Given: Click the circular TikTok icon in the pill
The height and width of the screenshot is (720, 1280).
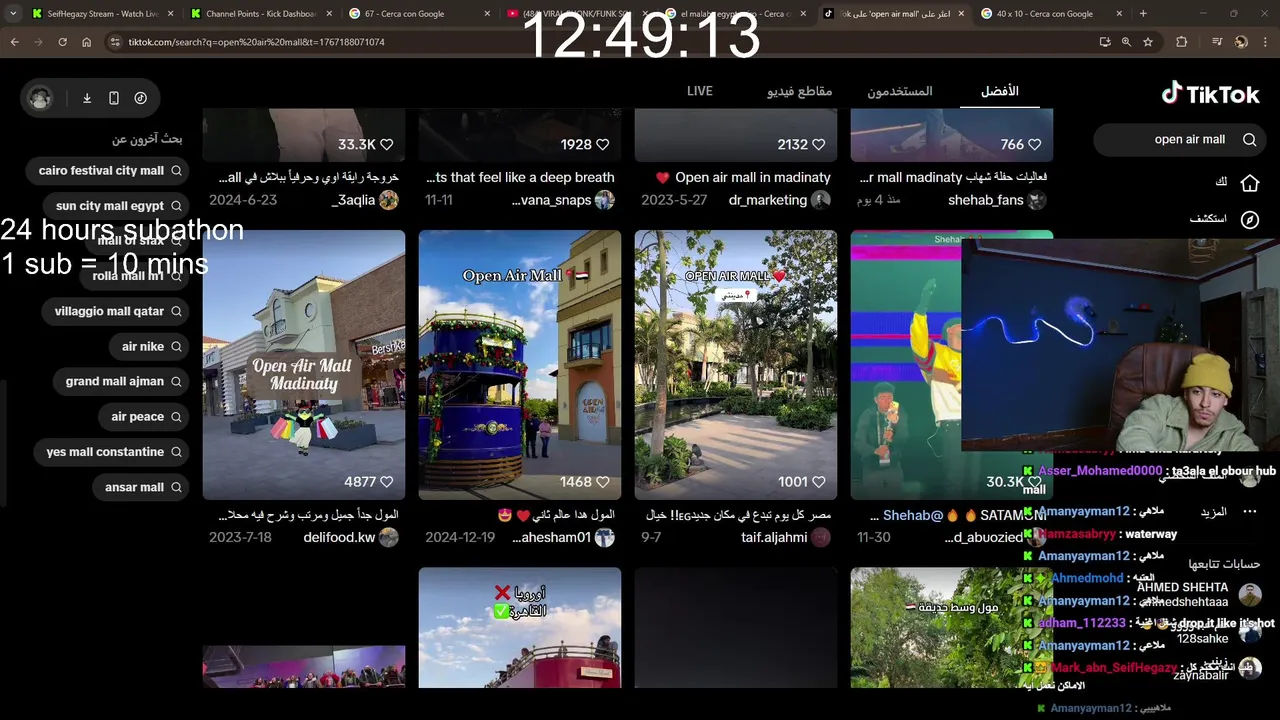Looking at the screenshot, I should pyautogui.click(x=141, y=98).
